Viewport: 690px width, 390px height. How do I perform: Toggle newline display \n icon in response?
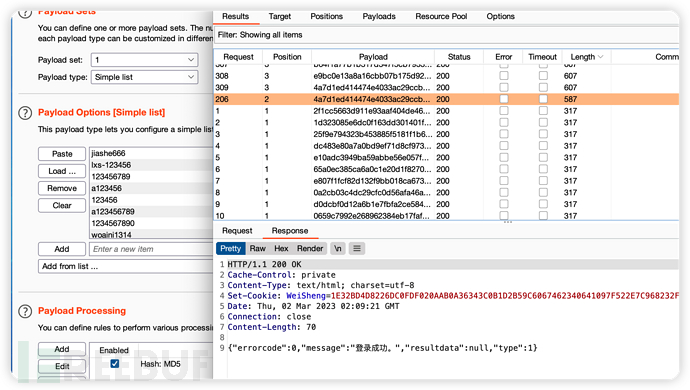click(x=338, y=249)
